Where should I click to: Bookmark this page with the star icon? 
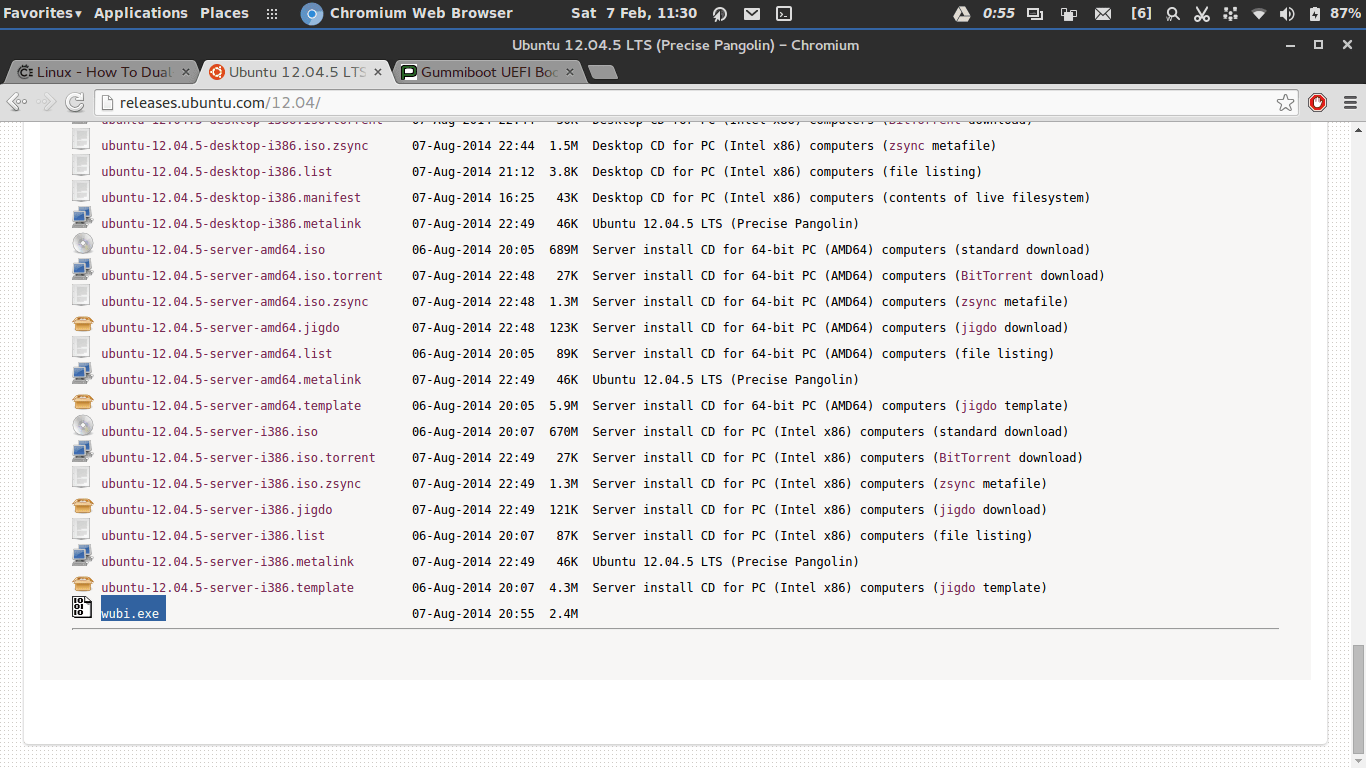tap(1286, 102)
